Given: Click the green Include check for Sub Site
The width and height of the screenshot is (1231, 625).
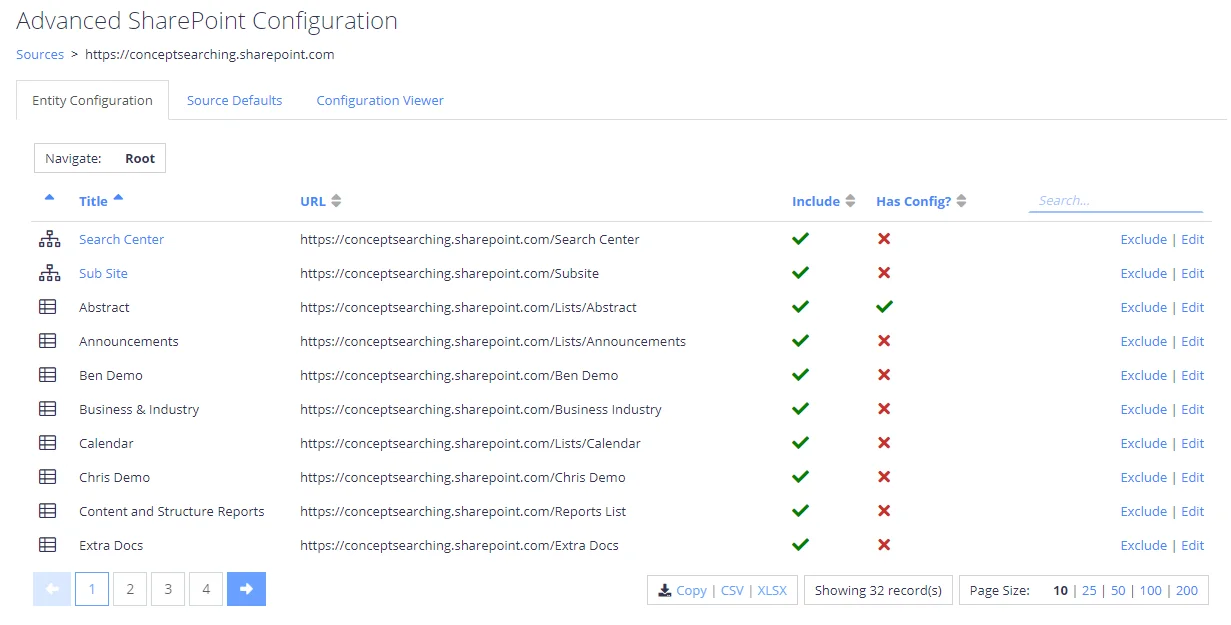Looking at the screenshot, I should click(800, 273).
